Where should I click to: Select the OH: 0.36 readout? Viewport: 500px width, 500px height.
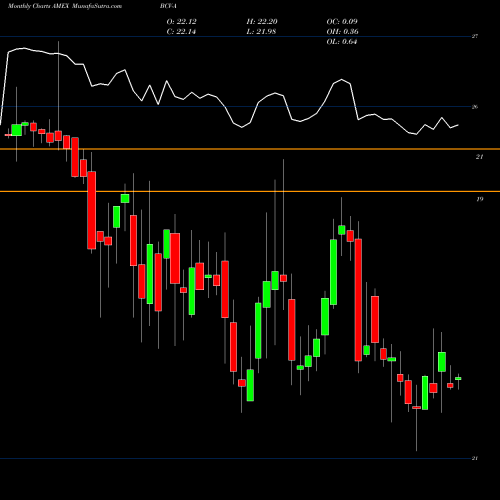342,32
